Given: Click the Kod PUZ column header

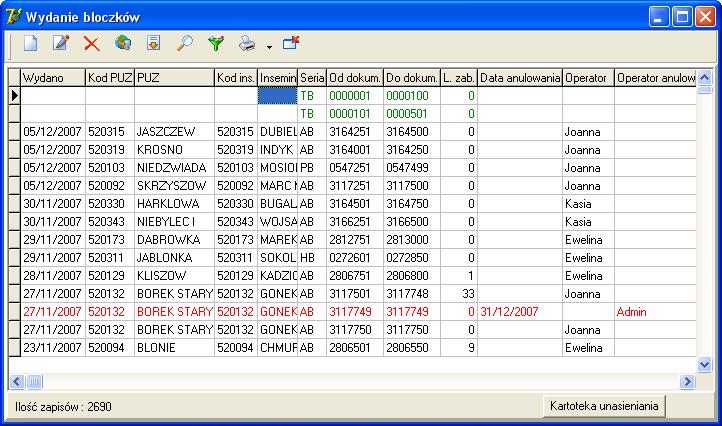Looking at the screenshot, I should click(110, 78).
